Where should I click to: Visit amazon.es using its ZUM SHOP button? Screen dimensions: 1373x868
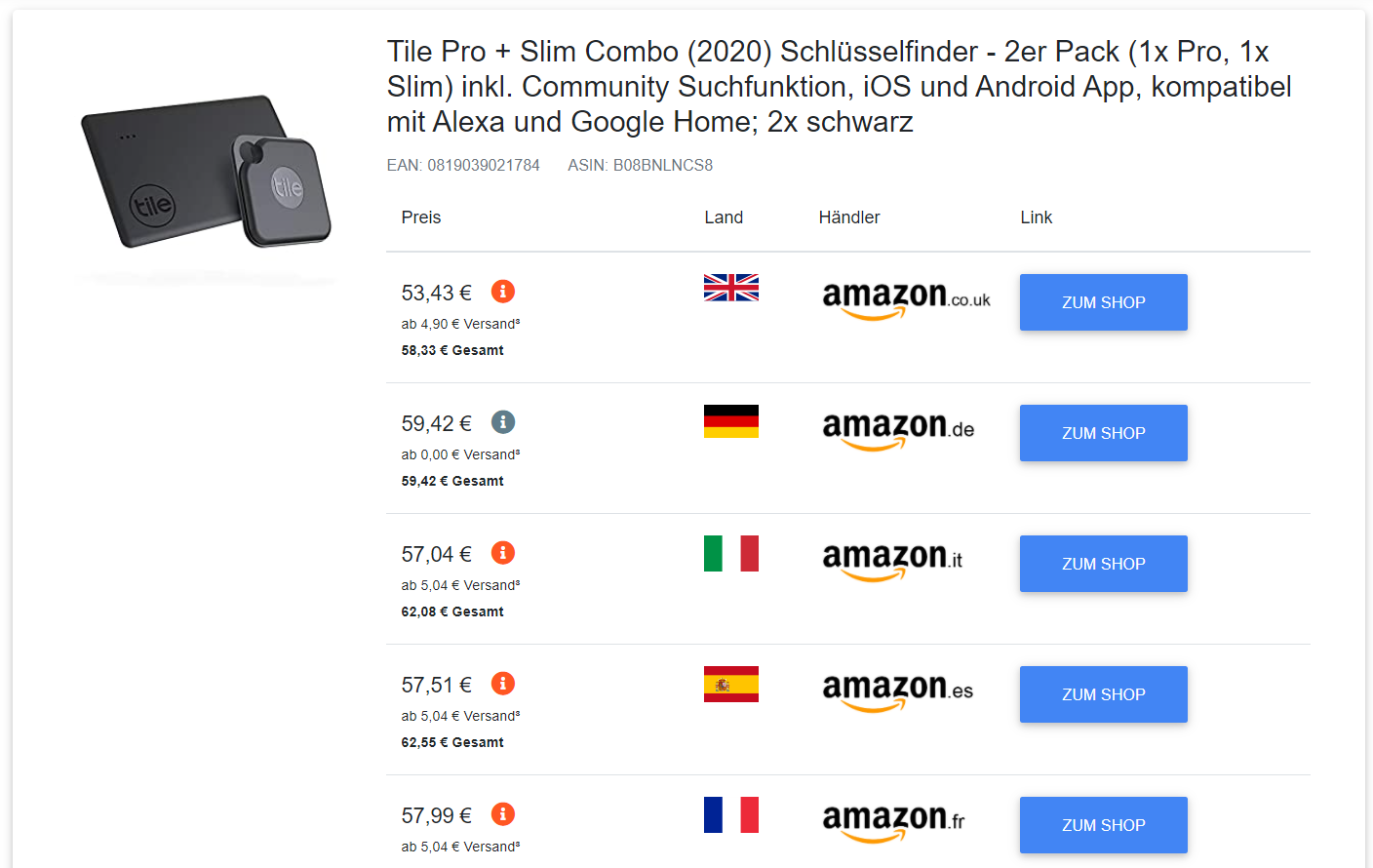click(1103, 694)
